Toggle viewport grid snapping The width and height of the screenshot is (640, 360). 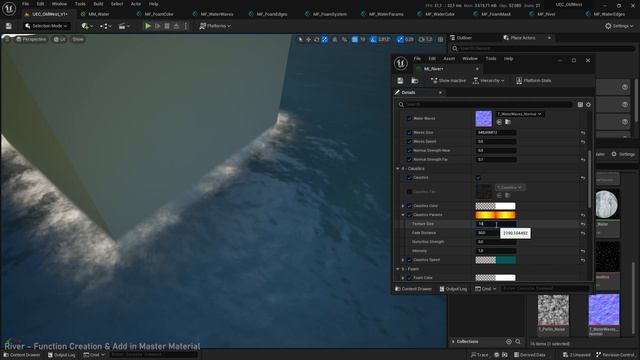355,39
